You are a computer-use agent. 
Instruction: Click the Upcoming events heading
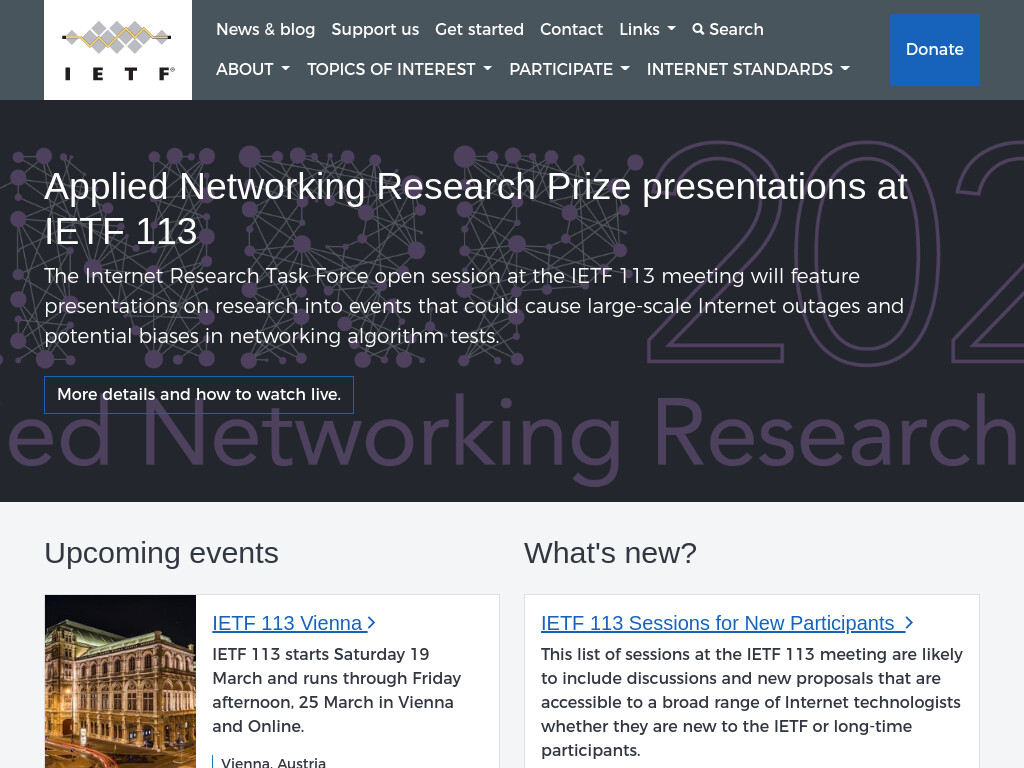[x=161, y=553]
